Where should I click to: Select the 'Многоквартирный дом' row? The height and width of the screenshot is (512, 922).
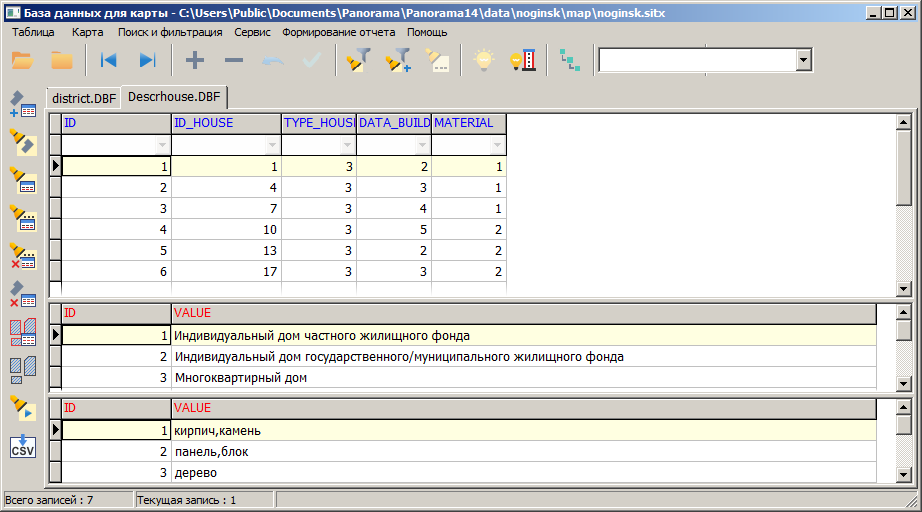coord(240,378)
